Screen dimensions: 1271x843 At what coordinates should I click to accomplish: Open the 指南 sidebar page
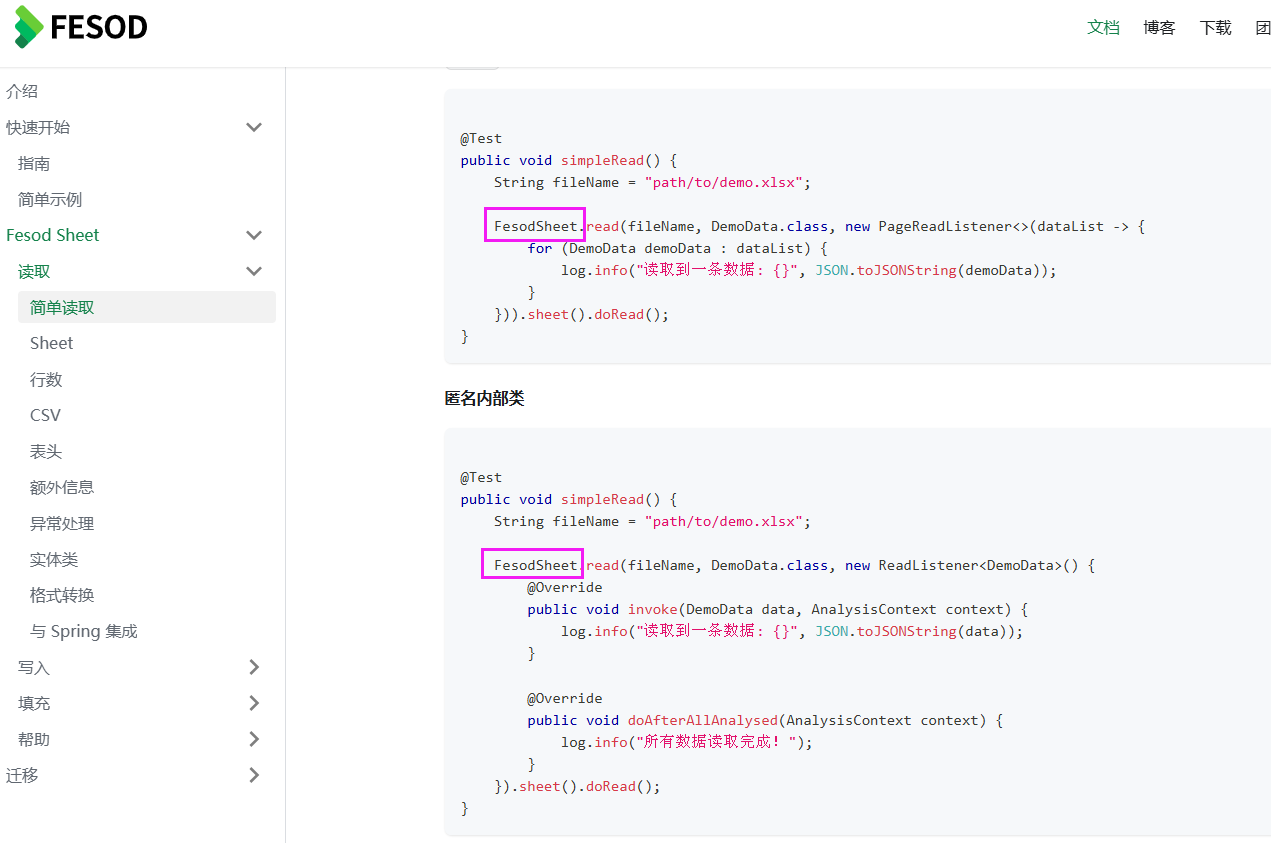coord(34,163)
